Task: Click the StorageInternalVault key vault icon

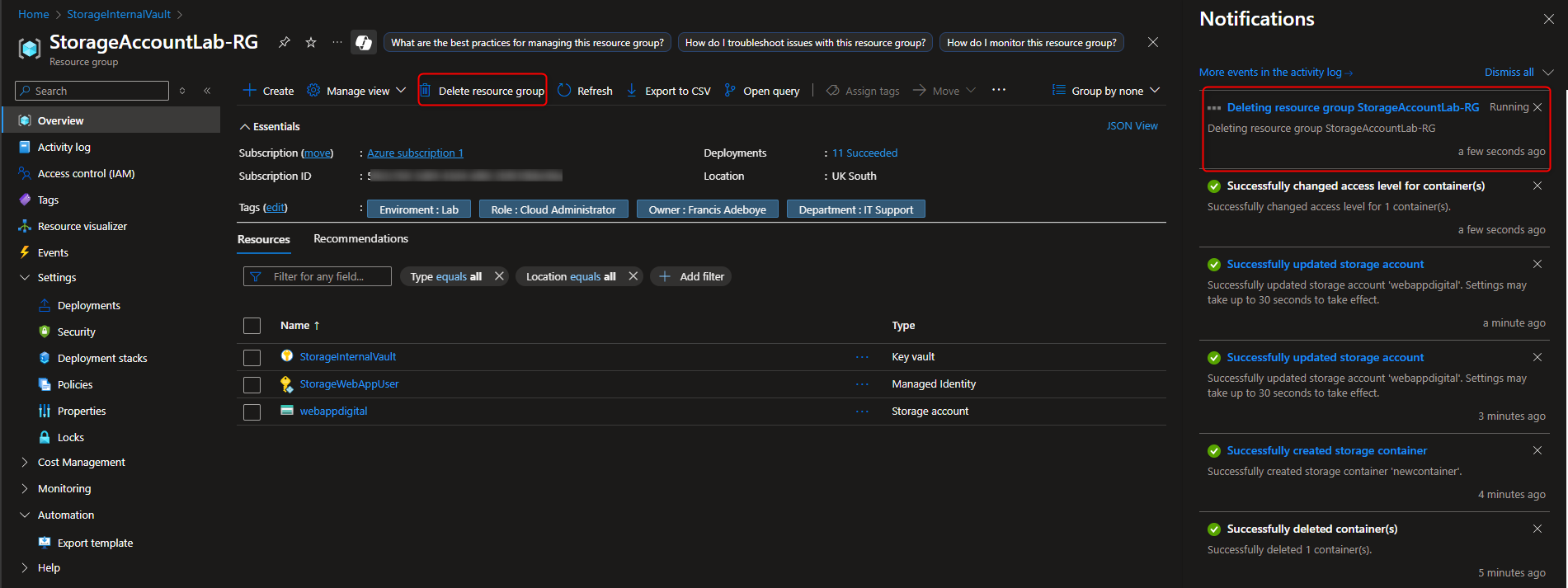Action: (x=287, y=356)
